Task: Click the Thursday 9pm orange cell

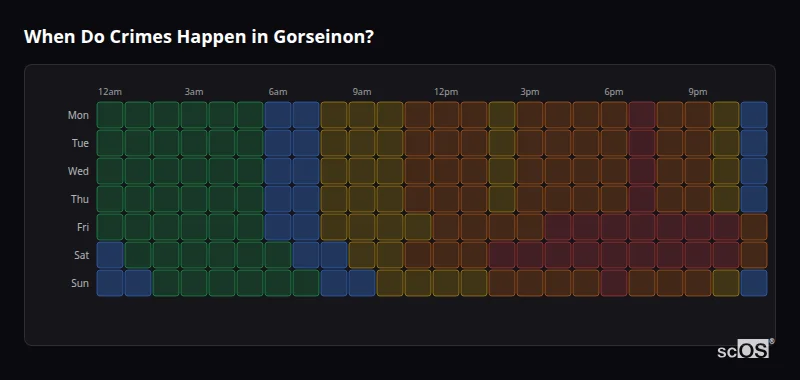Action: [697, 199]
